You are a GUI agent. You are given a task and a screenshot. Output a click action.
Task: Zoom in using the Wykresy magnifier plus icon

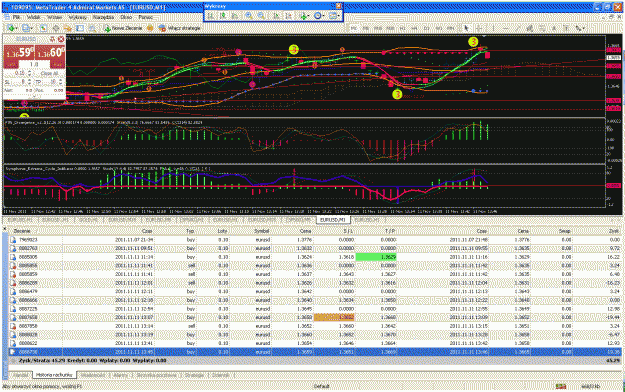click(248, 16)
